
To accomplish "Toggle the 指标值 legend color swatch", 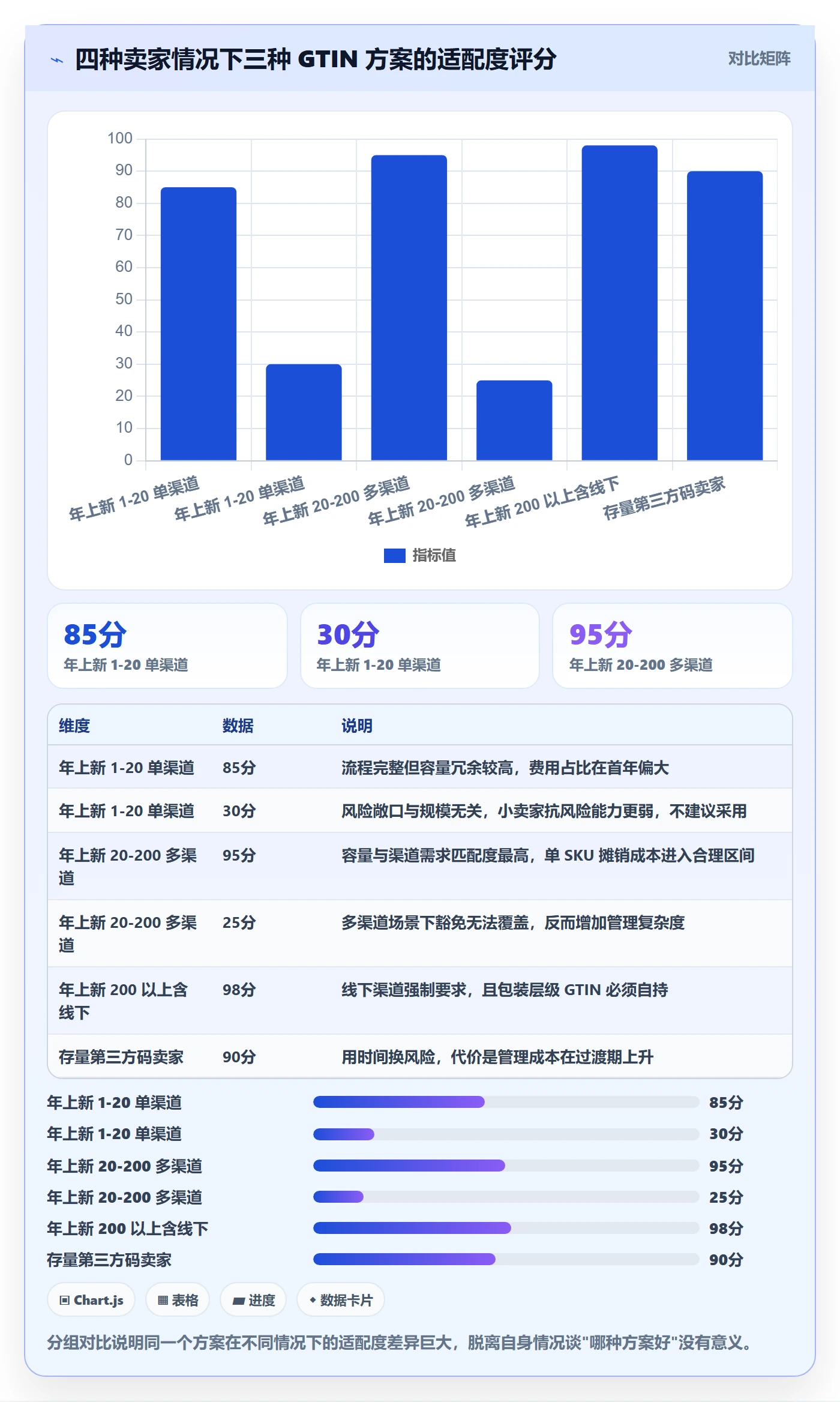I will coord(394,556).
